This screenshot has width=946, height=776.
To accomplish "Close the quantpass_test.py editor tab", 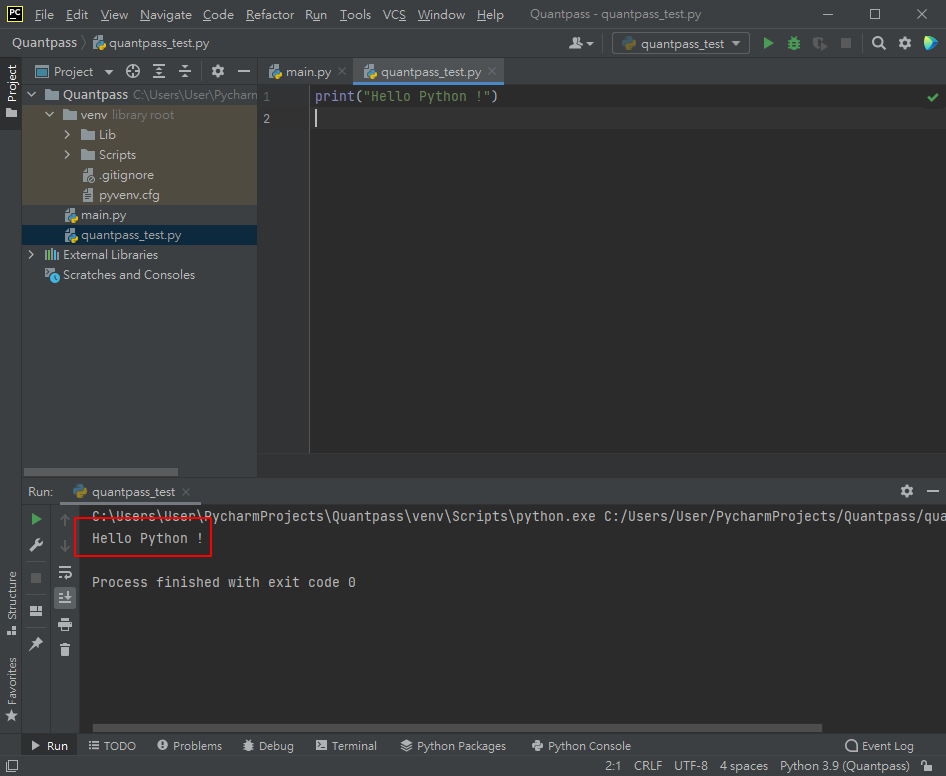I will [x=492, y=71].
